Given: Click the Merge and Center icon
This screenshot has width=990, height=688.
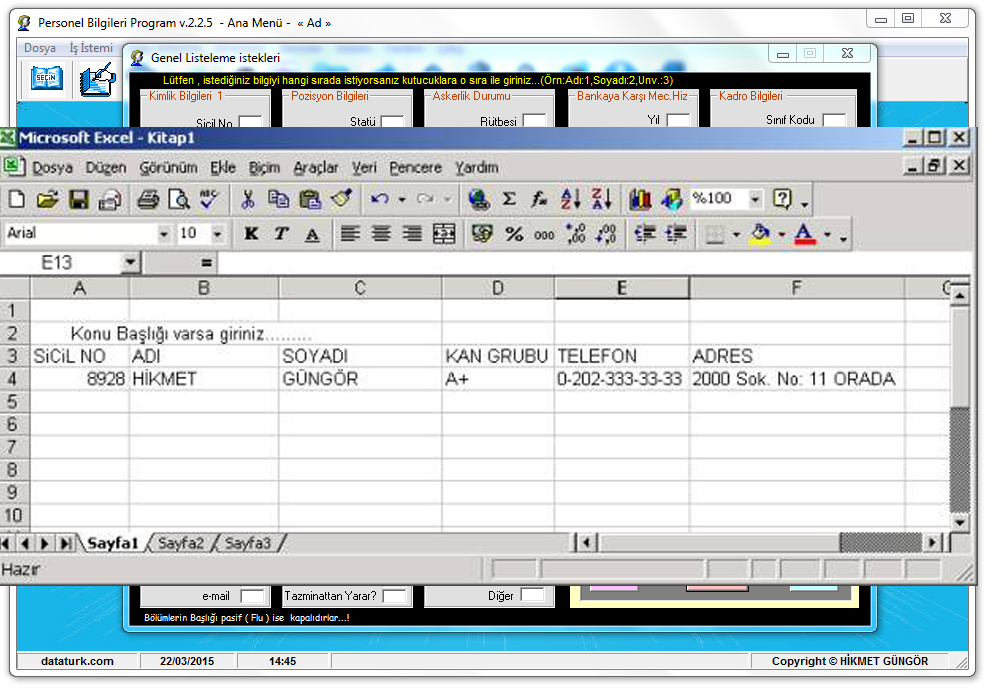Looking at the screenshot, I should pyautogui.click(x=444, y=234).
